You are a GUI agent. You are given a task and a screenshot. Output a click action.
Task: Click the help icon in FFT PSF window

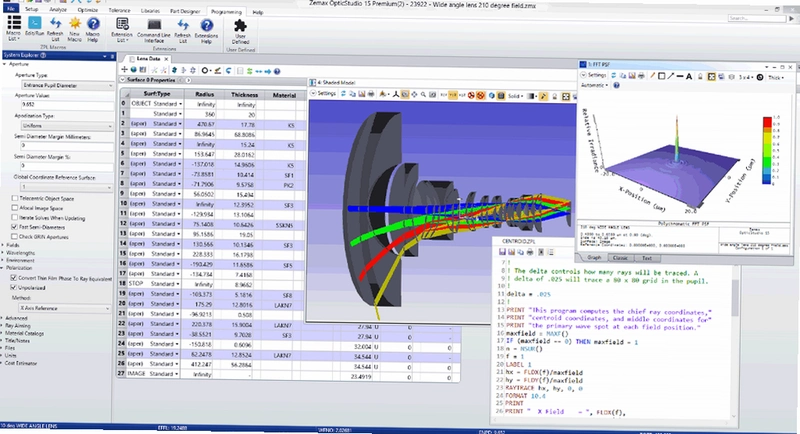(x=616, y=85)
